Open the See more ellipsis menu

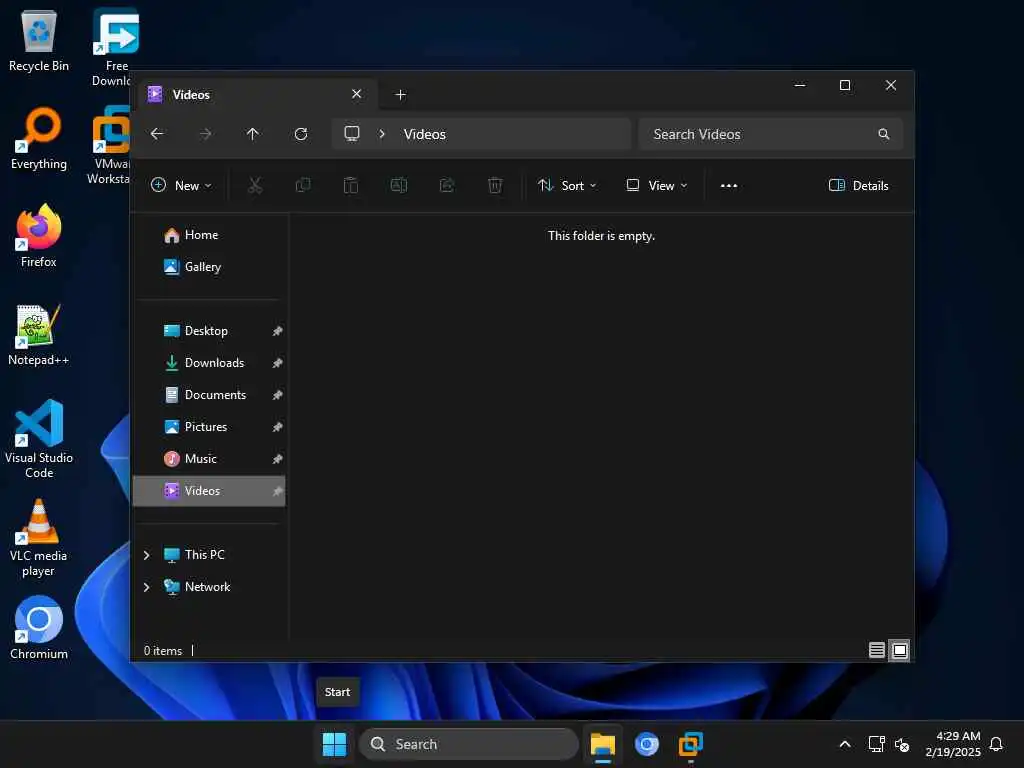coord(729,185)
